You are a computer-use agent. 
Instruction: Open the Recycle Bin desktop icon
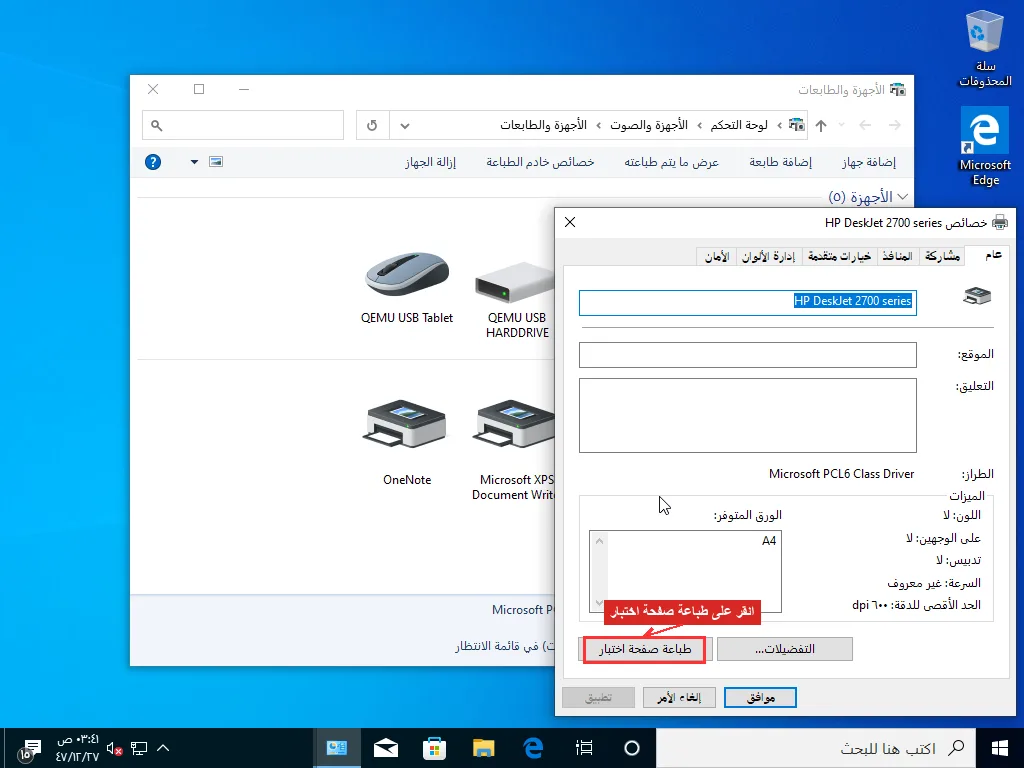[x=985, y=49]
